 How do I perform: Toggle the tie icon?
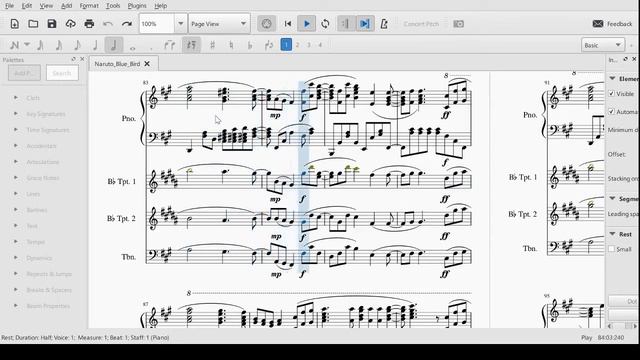click(169, 45)
